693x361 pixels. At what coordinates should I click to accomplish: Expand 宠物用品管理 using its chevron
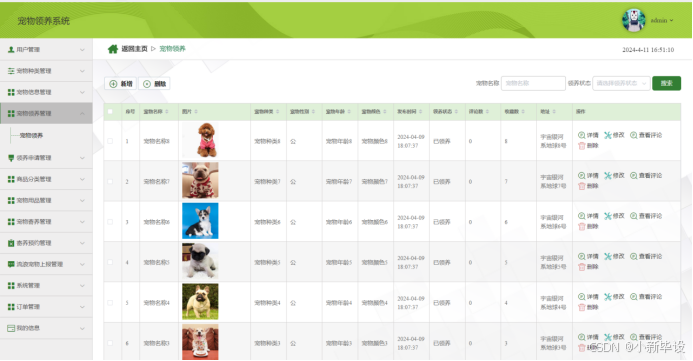click(82, 201)
